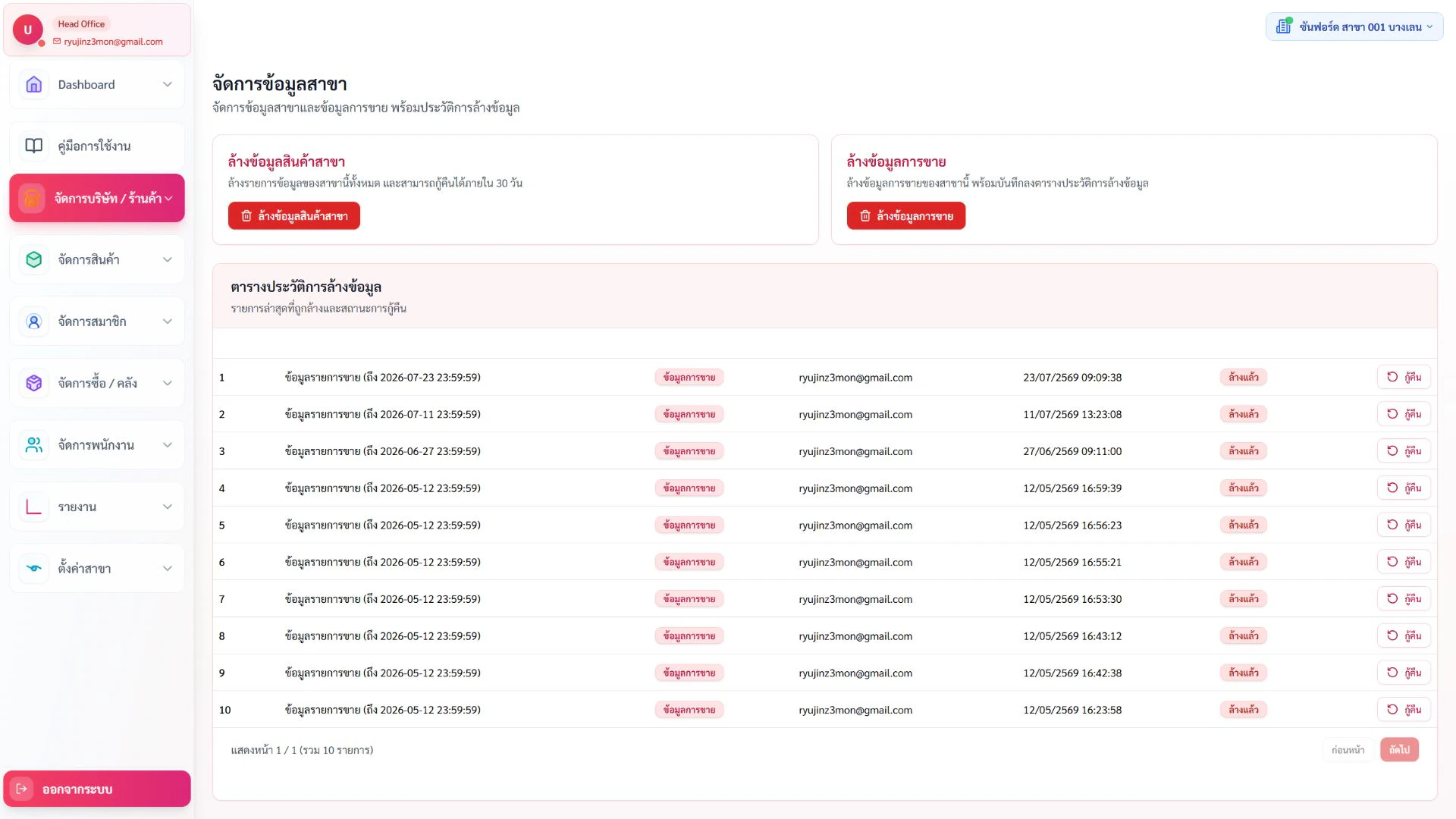
Task: Click the ถัดไป next page button
Action: coord(1399,750)
